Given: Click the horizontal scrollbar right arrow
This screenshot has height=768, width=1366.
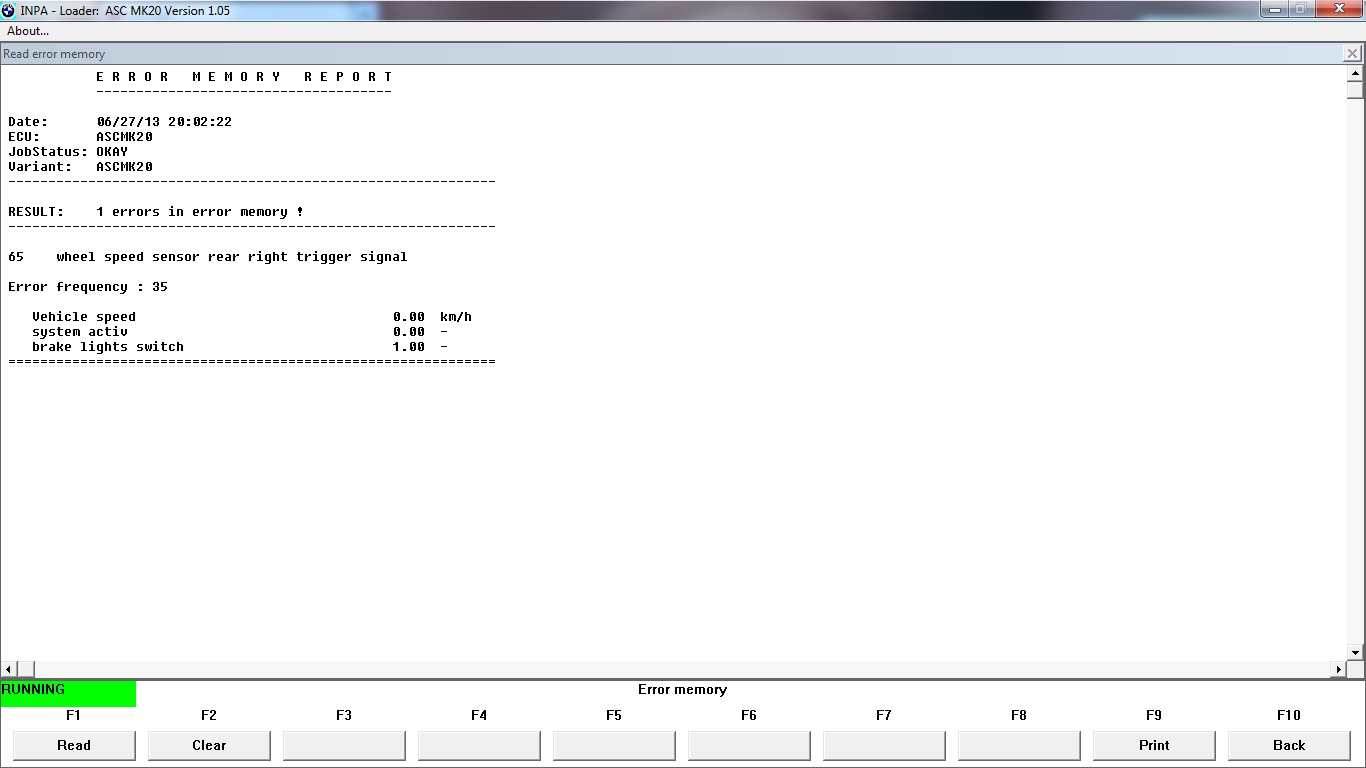Looking at the screenshot, I should 1339,669.
